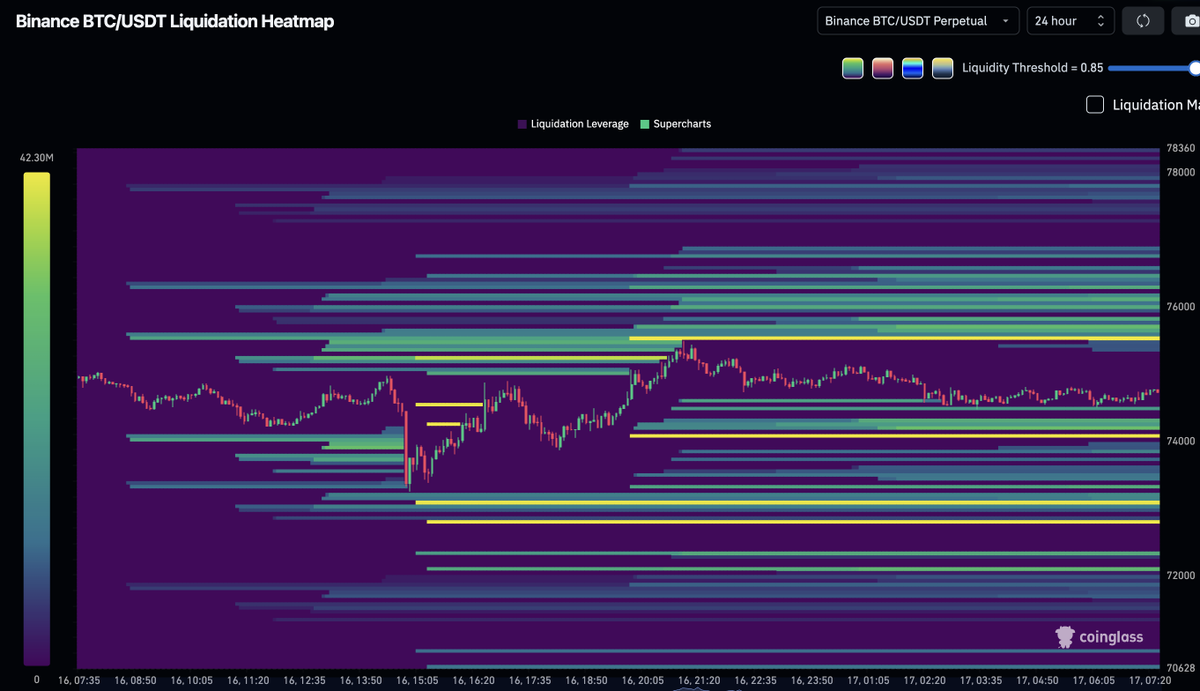Refresh the heatmap with the reload icon
This screenshot has height=691, width=1200.
1143,21
